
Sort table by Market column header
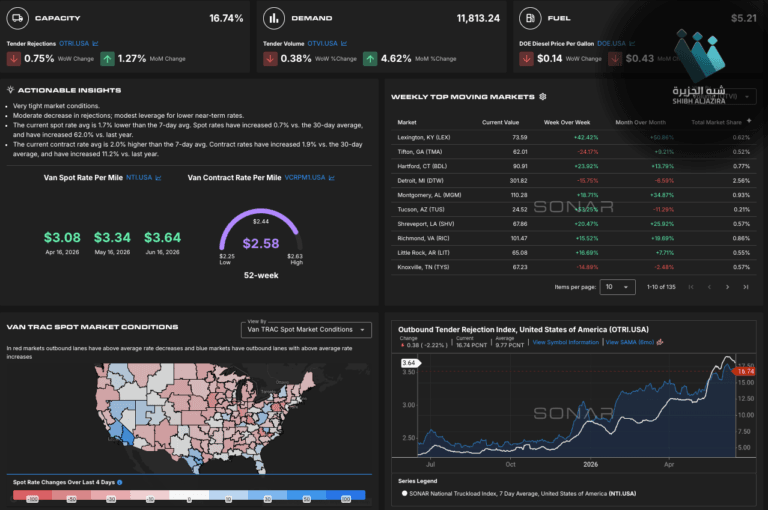click(407, 122)
